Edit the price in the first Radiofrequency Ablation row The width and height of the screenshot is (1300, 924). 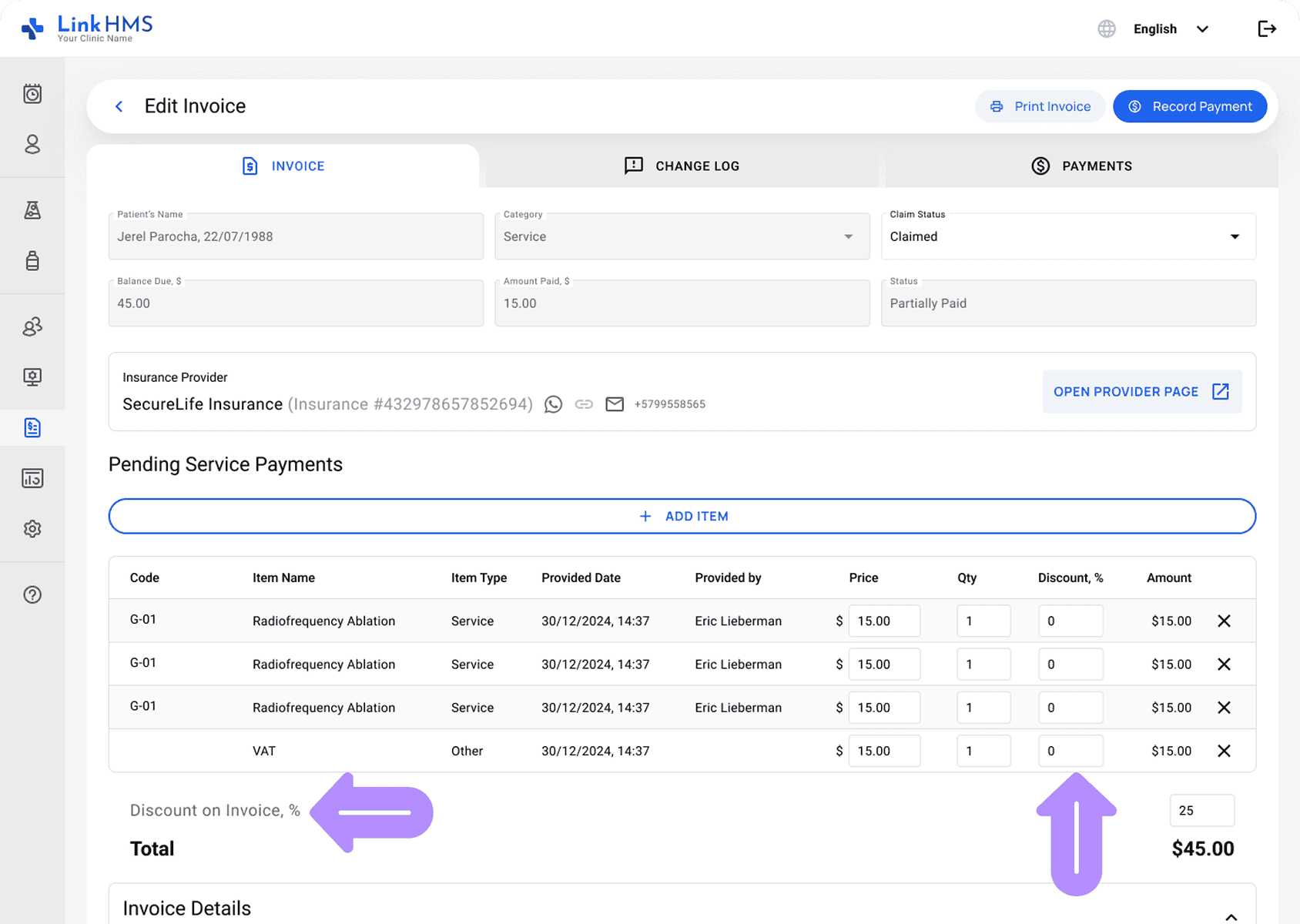pyautogui.click(x=884, y=621)
